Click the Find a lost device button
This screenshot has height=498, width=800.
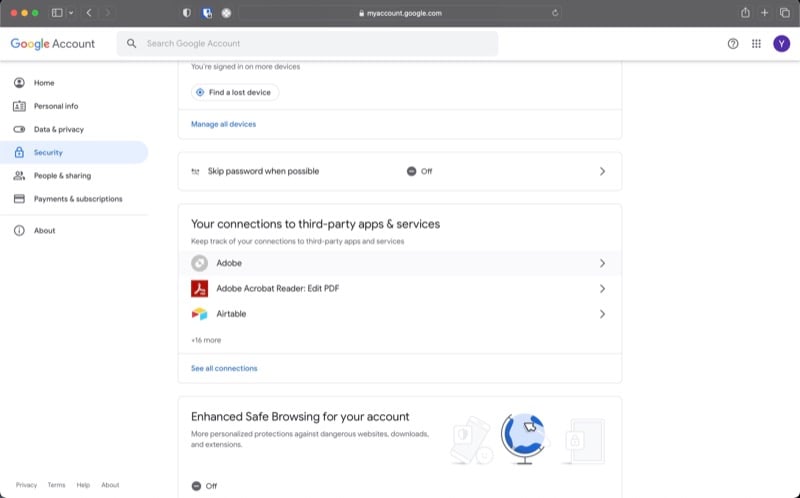click(x=235, y=92)
